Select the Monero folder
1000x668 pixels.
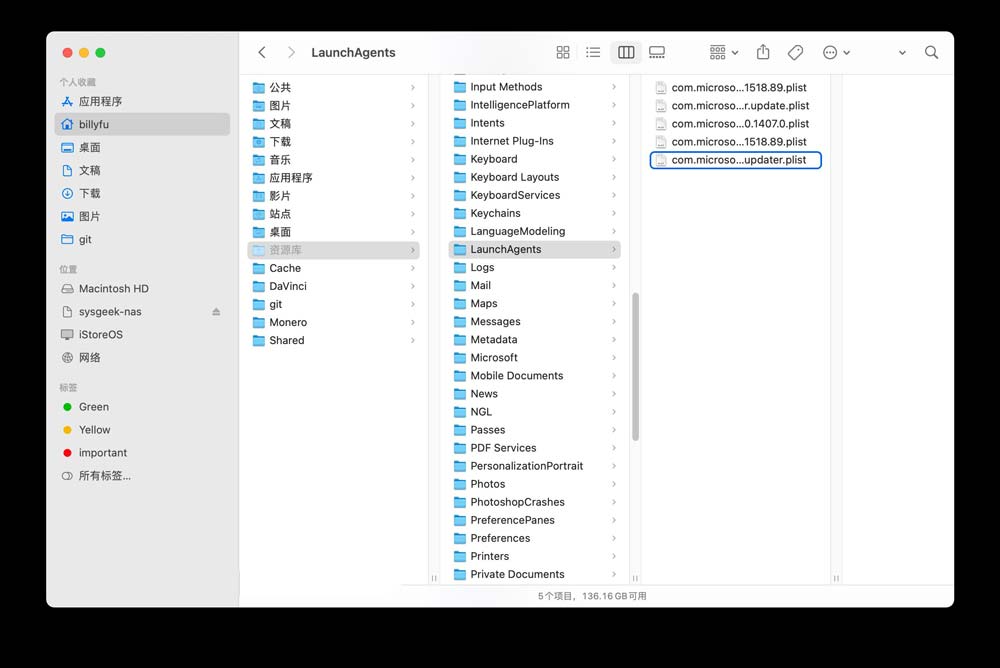click(x=334, y=322)
